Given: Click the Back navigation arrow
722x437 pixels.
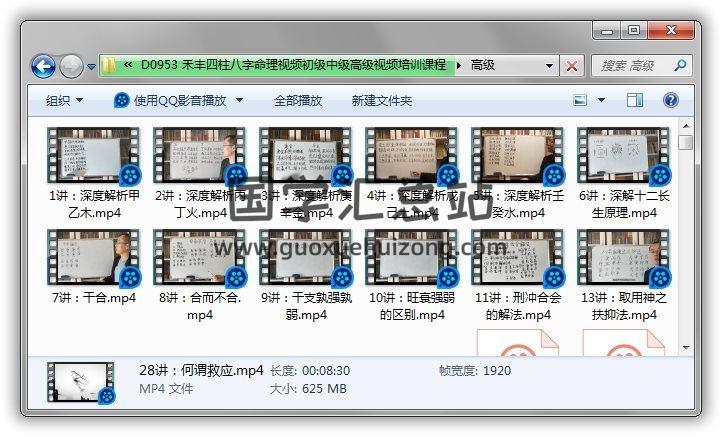Looking at the screenshot, I should tap(43, 67).
